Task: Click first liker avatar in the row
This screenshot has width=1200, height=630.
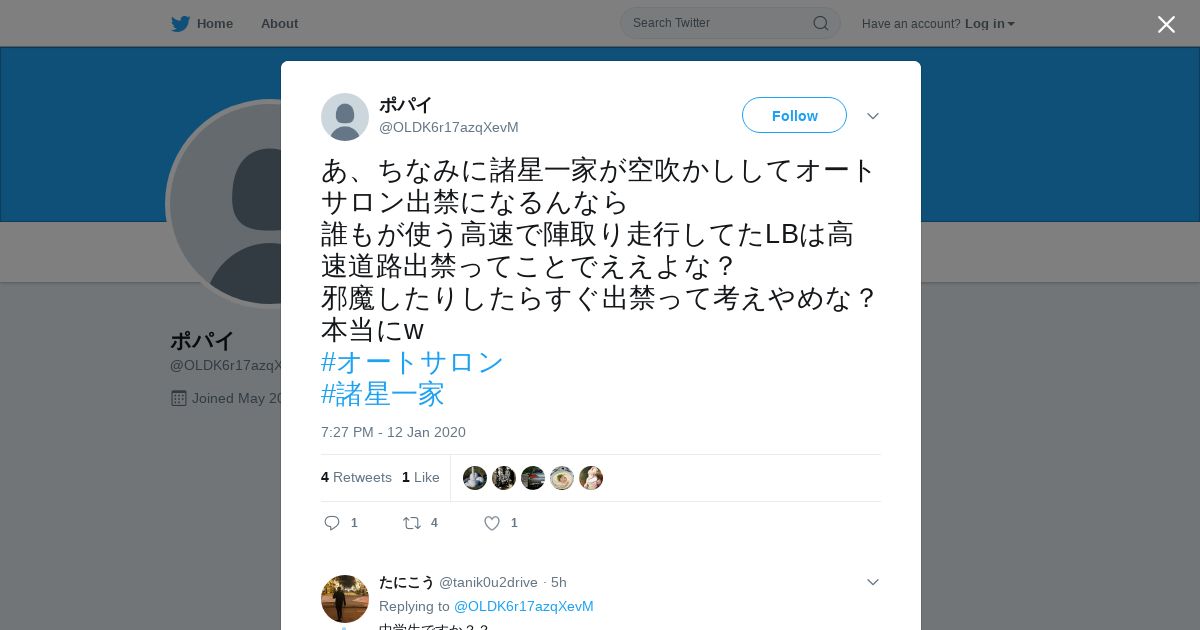Action: point(475,478)
